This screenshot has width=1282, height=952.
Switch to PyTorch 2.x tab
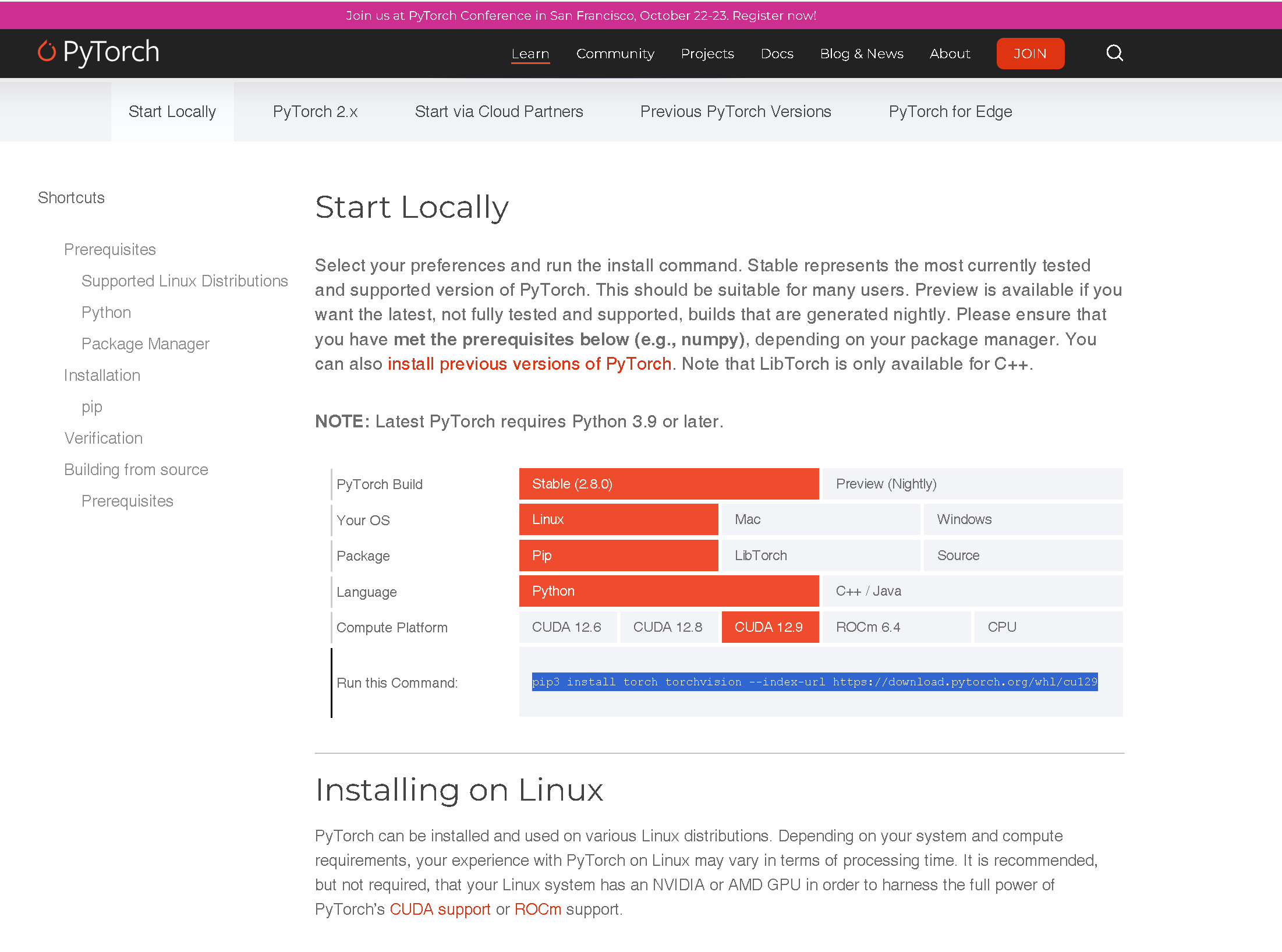coord(315,111)
